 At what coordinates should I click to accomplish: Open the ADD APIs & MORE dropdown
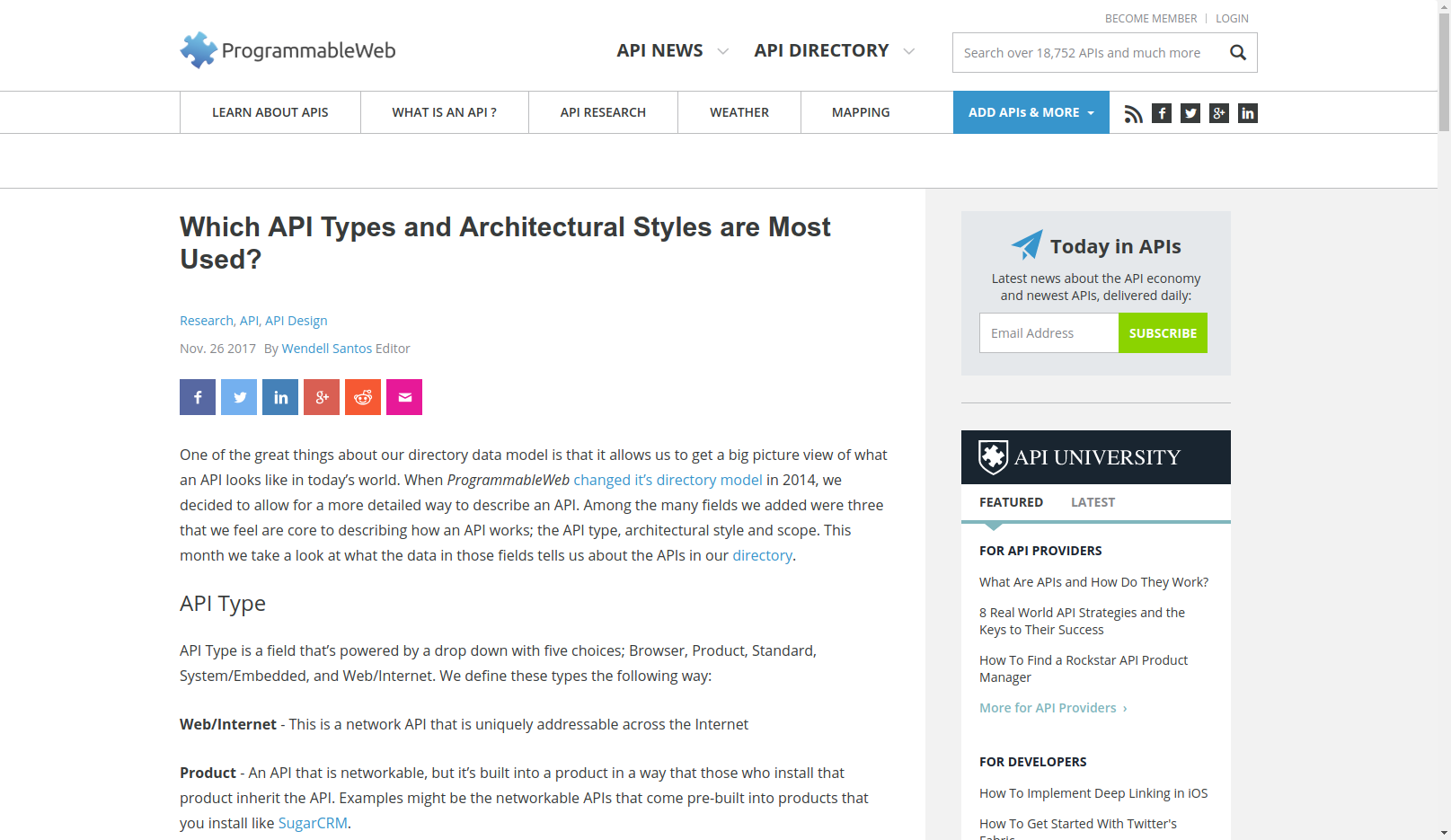pos(1031,112)
